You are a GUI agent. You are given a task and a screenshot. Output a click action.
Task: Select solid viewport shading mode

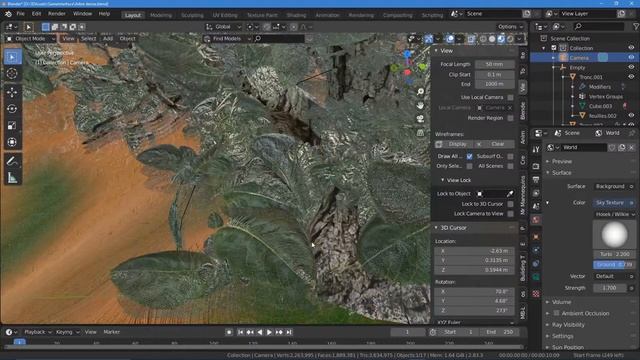492,39
